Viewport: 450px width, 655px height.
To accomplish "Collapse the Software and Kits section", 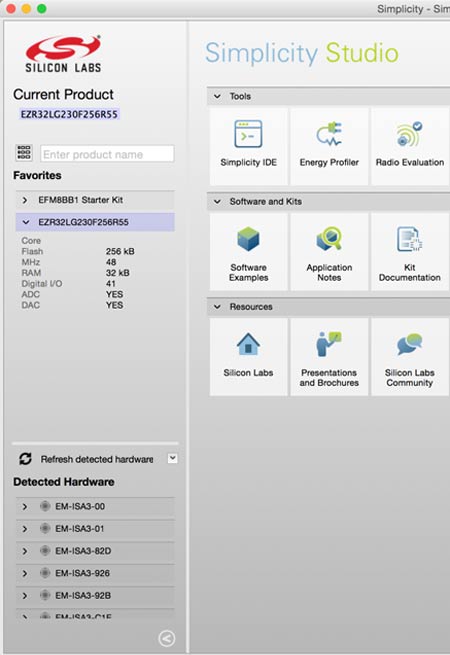I will click(x=217, y=201).
